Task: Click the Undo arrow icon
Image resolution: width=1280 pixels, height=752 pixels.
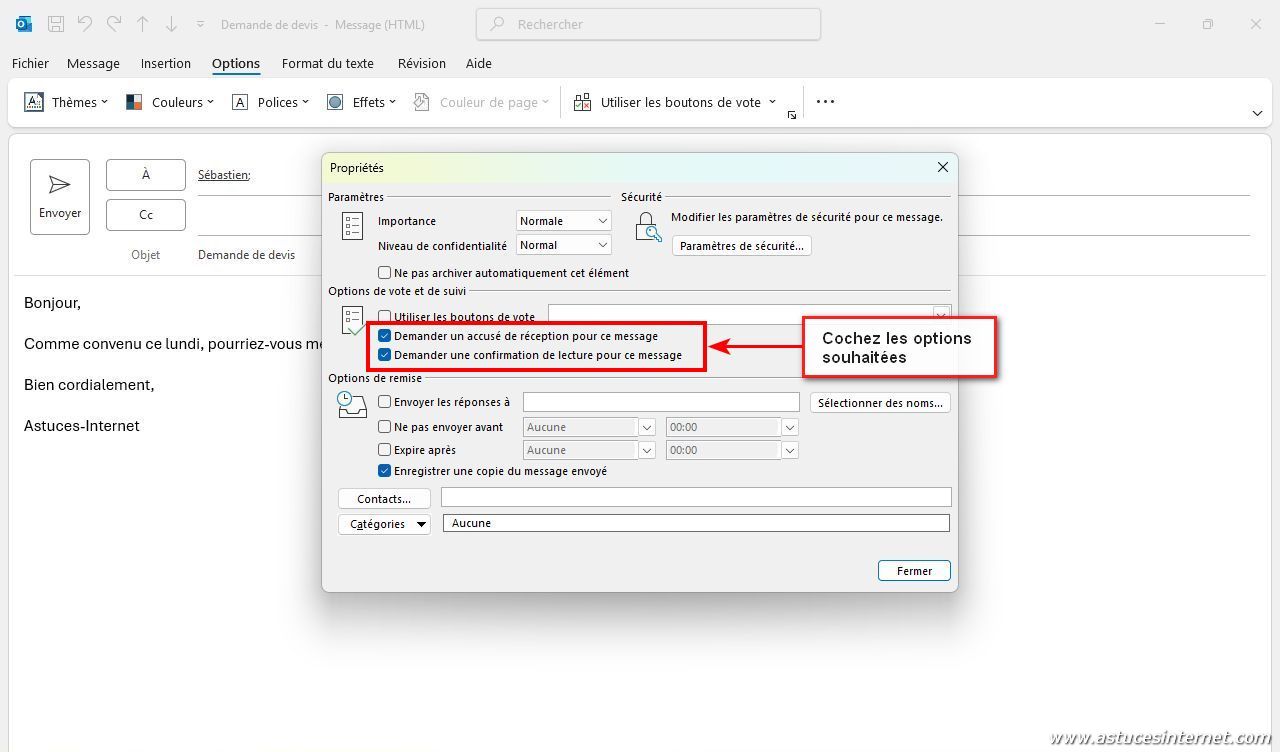Action: click(x=85, y=24)
